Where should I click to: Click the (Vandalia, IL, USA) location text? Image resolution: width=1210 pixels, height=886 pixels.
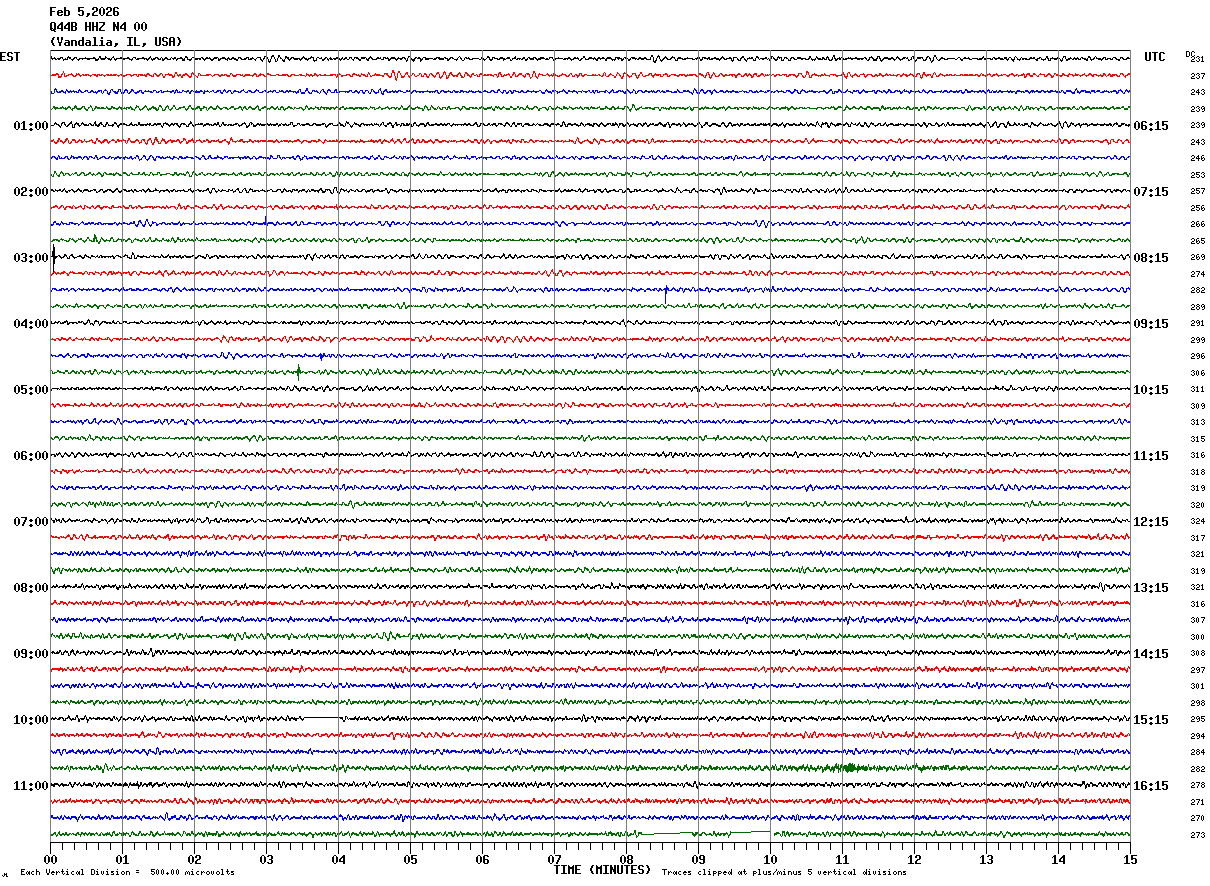[x=116, y=42]
